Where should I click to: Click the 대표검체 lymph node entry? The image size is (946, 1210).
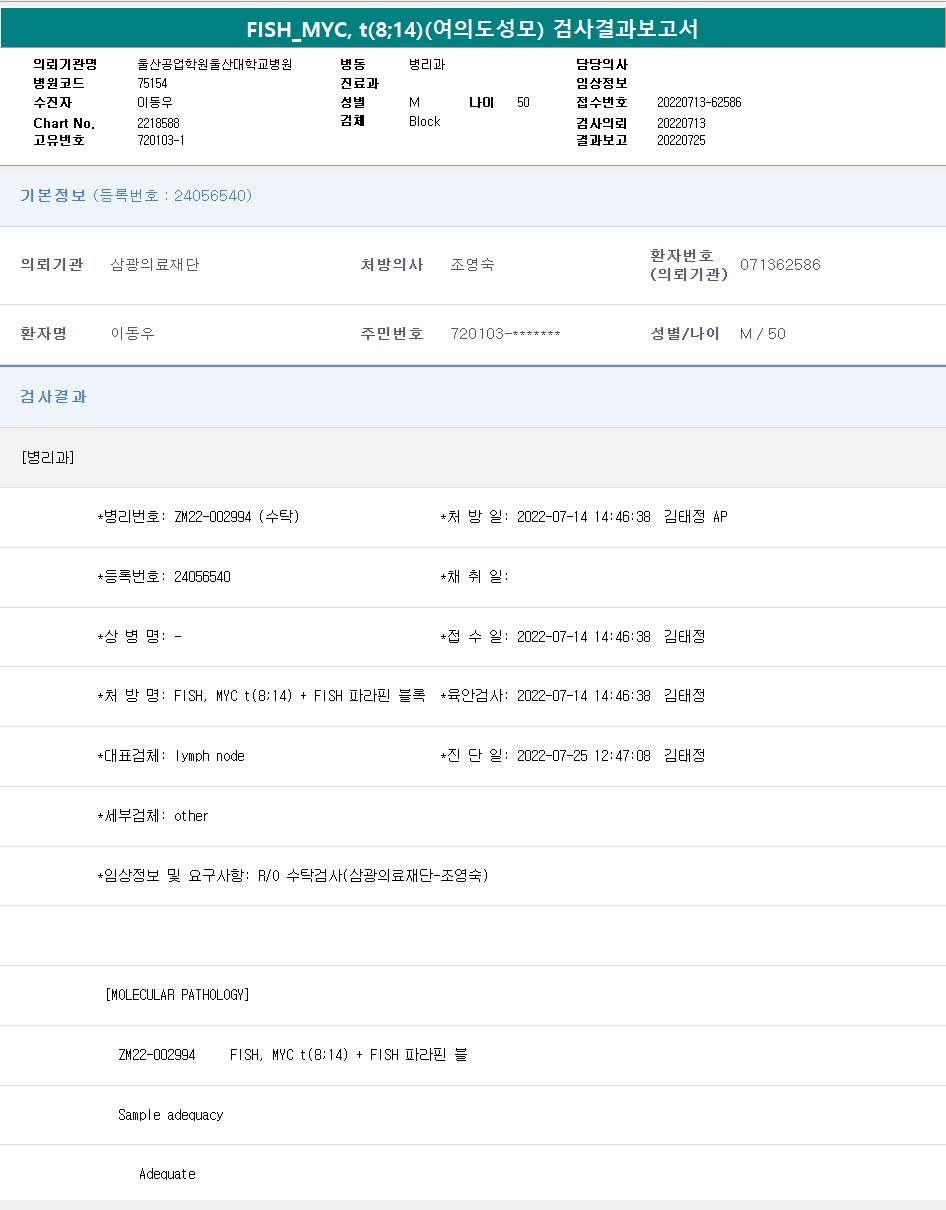(172, 756)
